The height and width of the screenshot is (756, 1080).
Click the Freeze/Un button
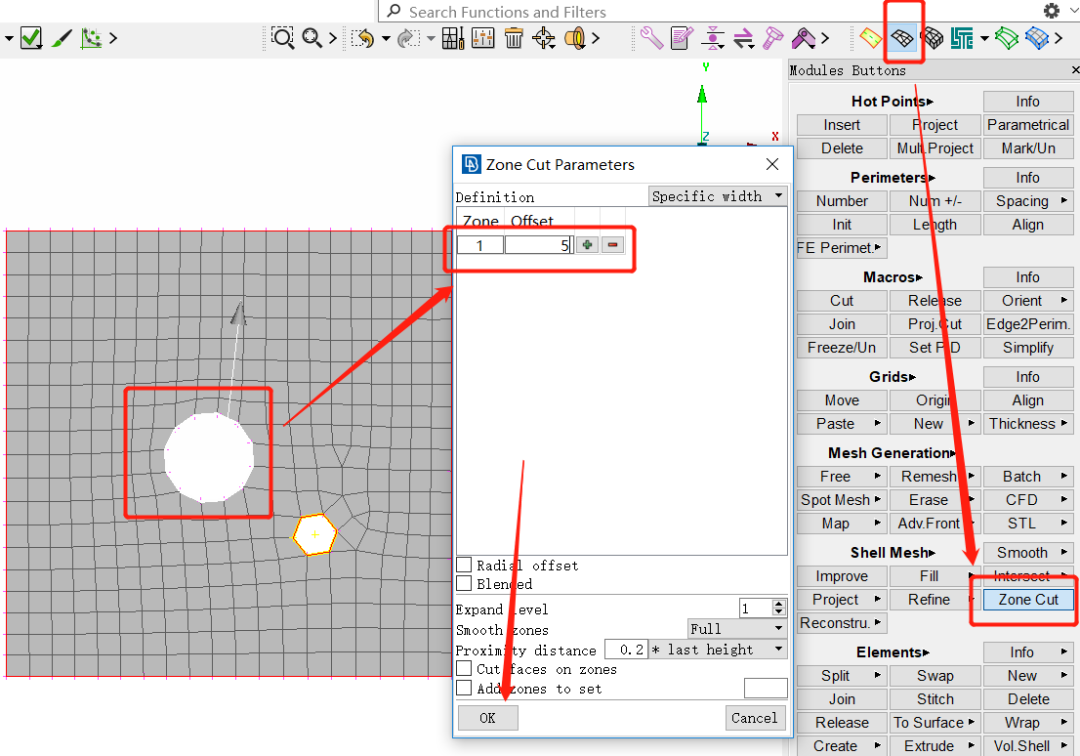(x=842, y=348)
